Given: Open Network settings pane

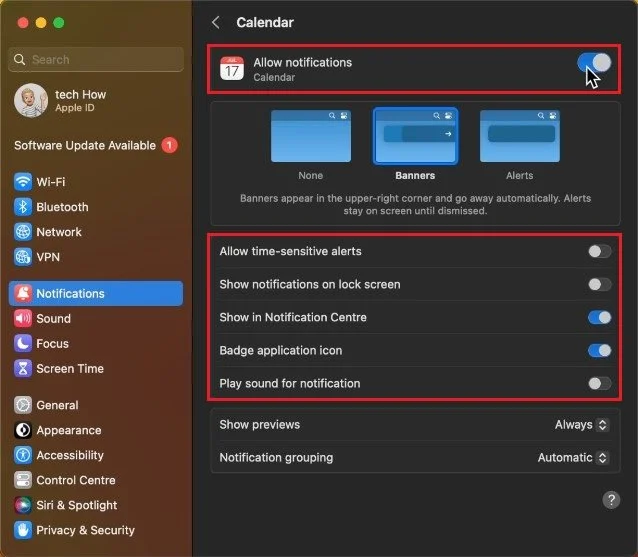Looking at the screenshot, I should 96,232.
